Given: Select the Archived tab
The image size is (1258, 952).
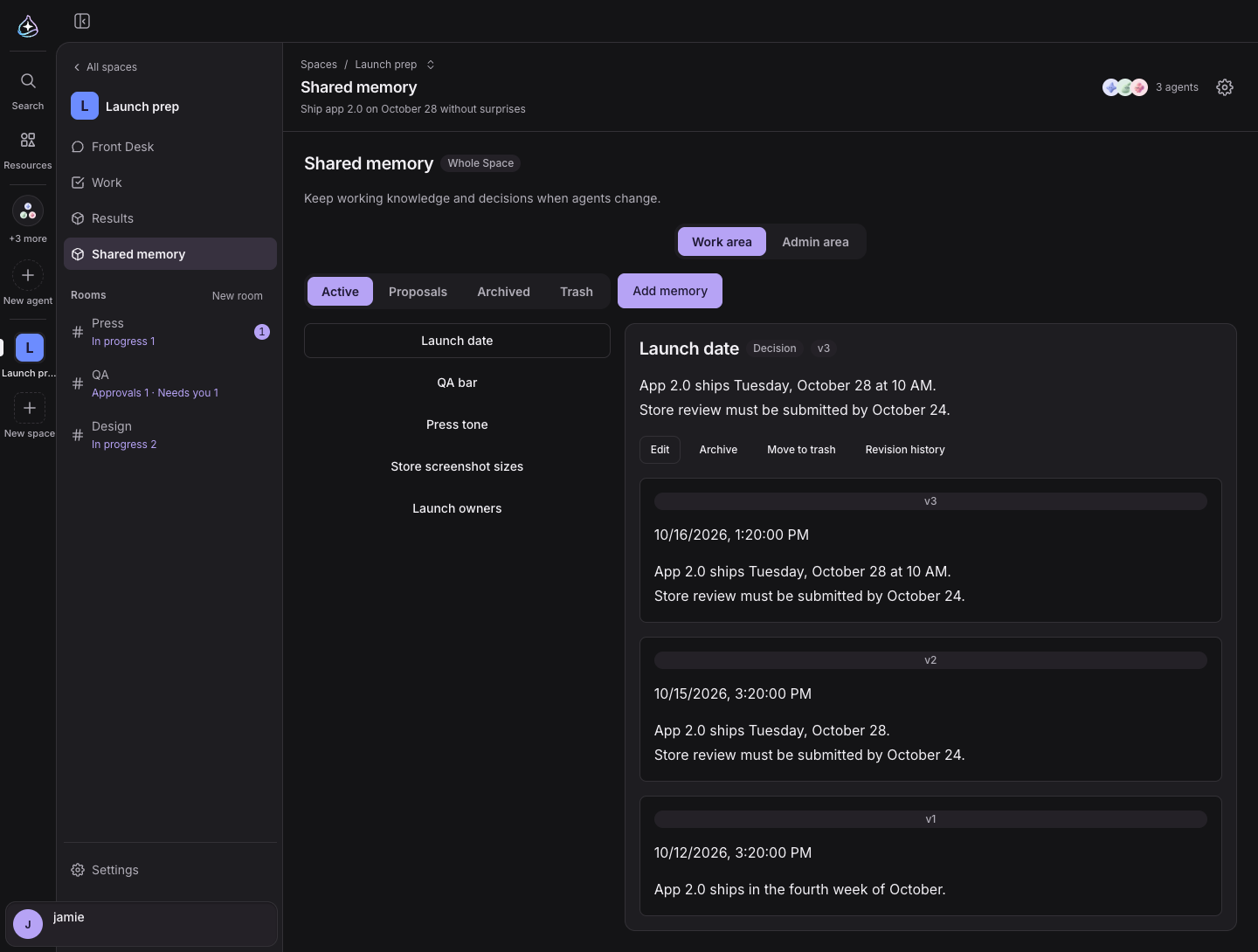Looking at the screenshot, I should 503,292.
